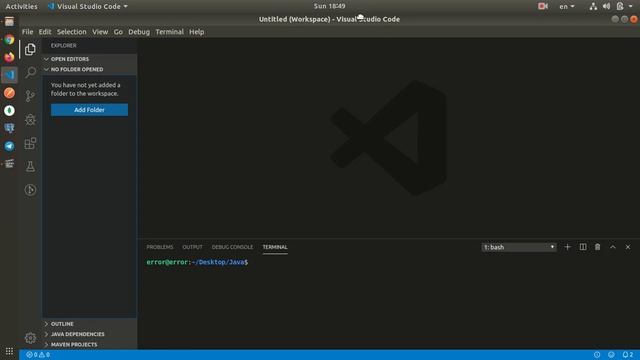Select the Terminal tab
This screenshot has width=640, height=360.
click(275, 247)
